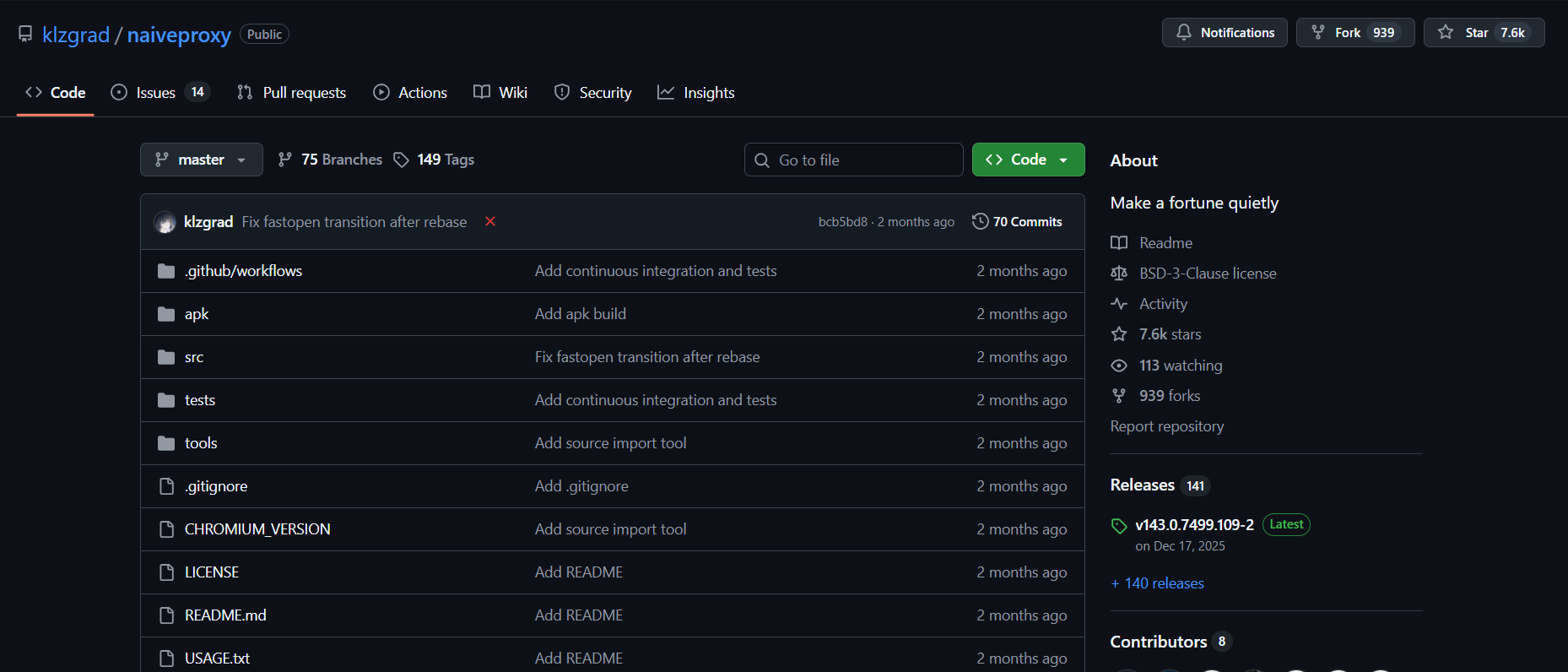Click the book icon beside Readme

[x=1119, y=243]
